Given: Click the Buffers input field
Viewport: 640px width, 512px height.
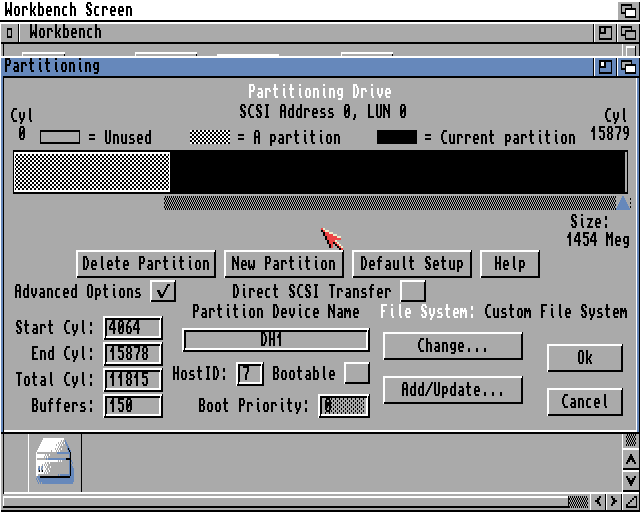Looking at the screenshot, I should click(x=133, y=406).
